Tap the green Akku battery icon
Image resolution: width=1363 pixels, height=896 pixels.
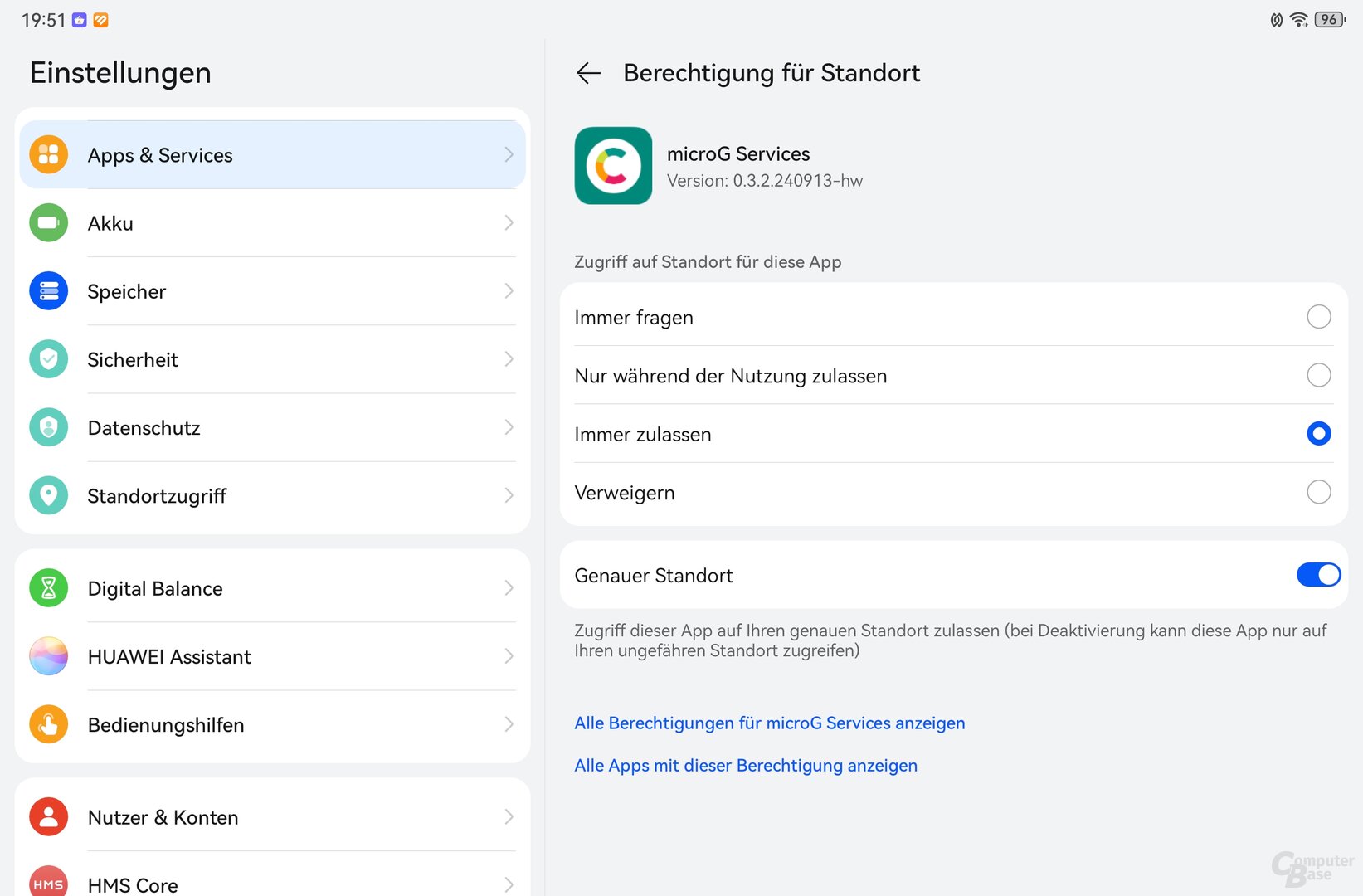(49, 222)
